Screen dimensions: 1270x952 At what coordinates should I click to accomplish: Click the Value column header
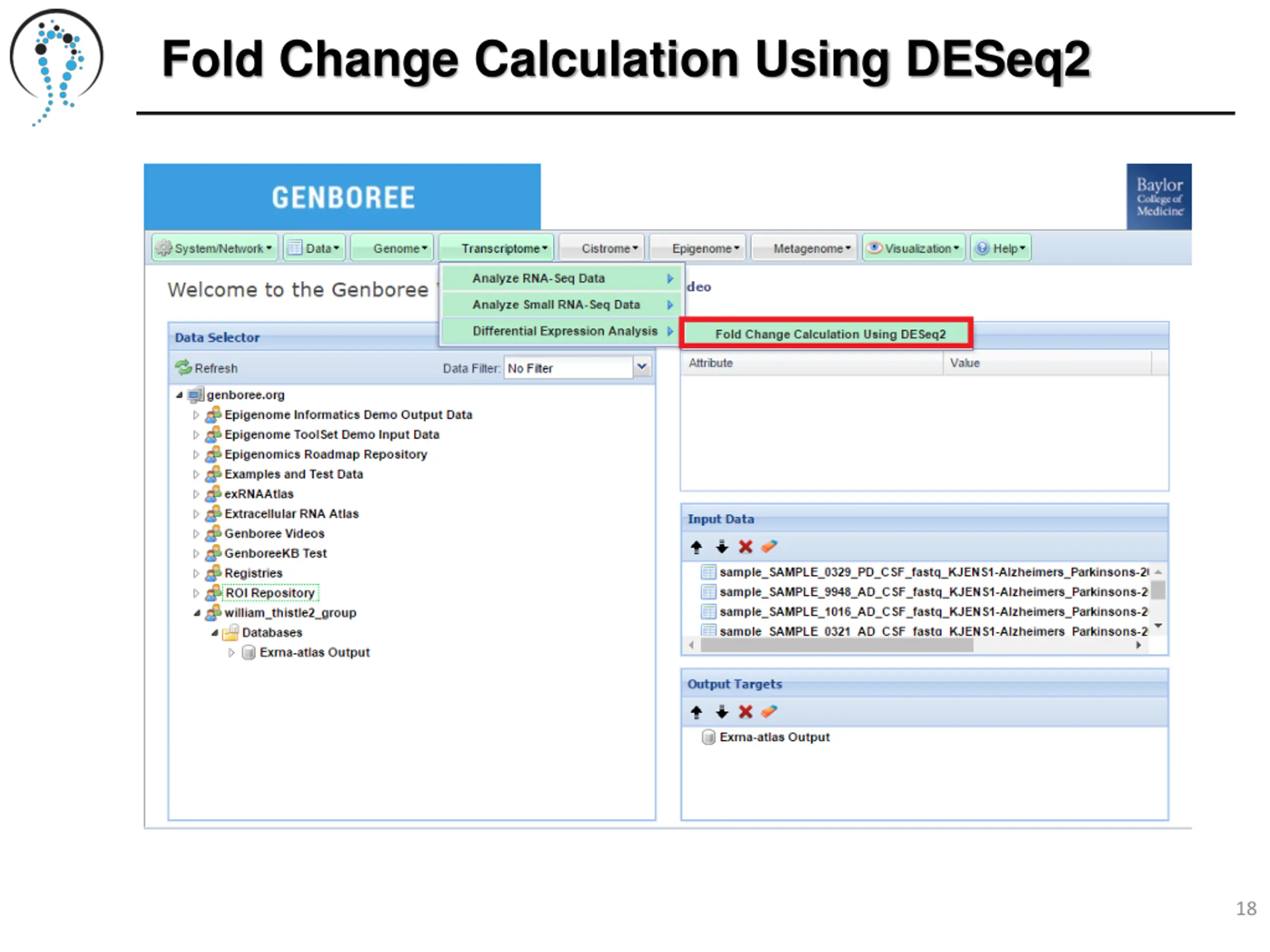click(x=1047, y=363)
